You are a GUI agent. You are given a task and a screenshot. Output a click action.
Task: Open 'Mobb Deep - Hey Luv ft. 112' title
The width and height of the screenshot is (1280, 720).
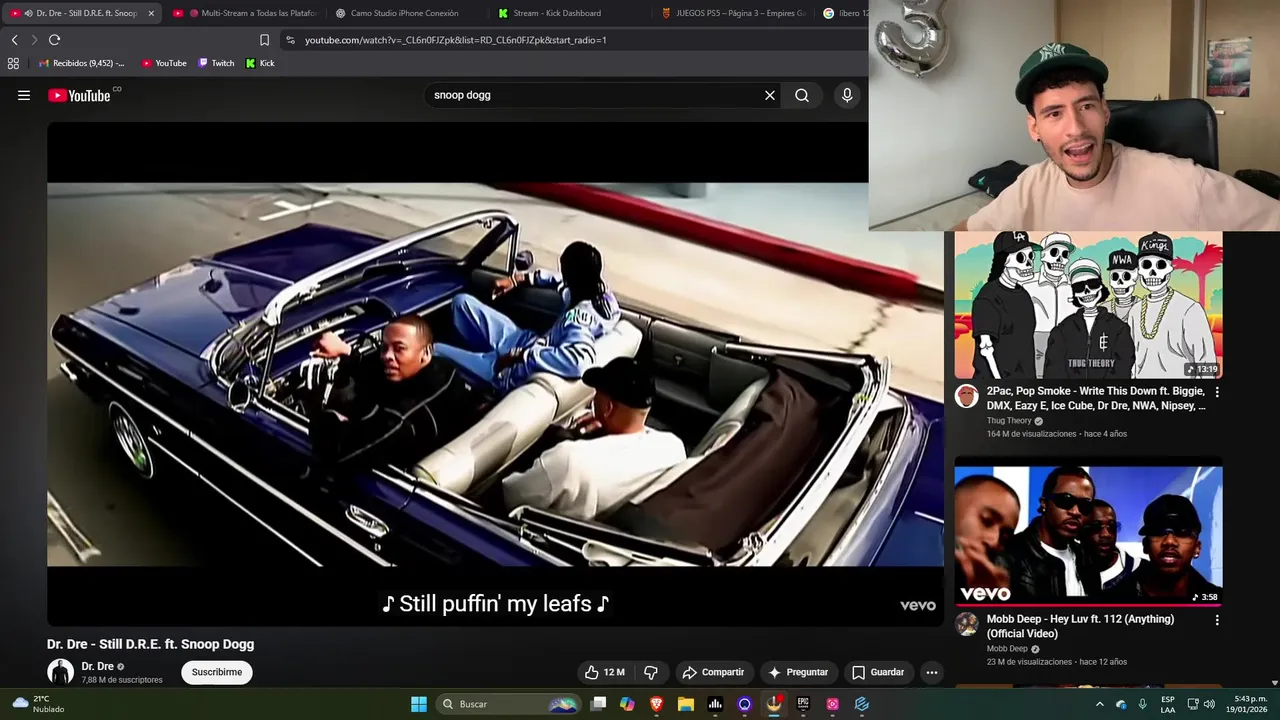point(1080,626)
